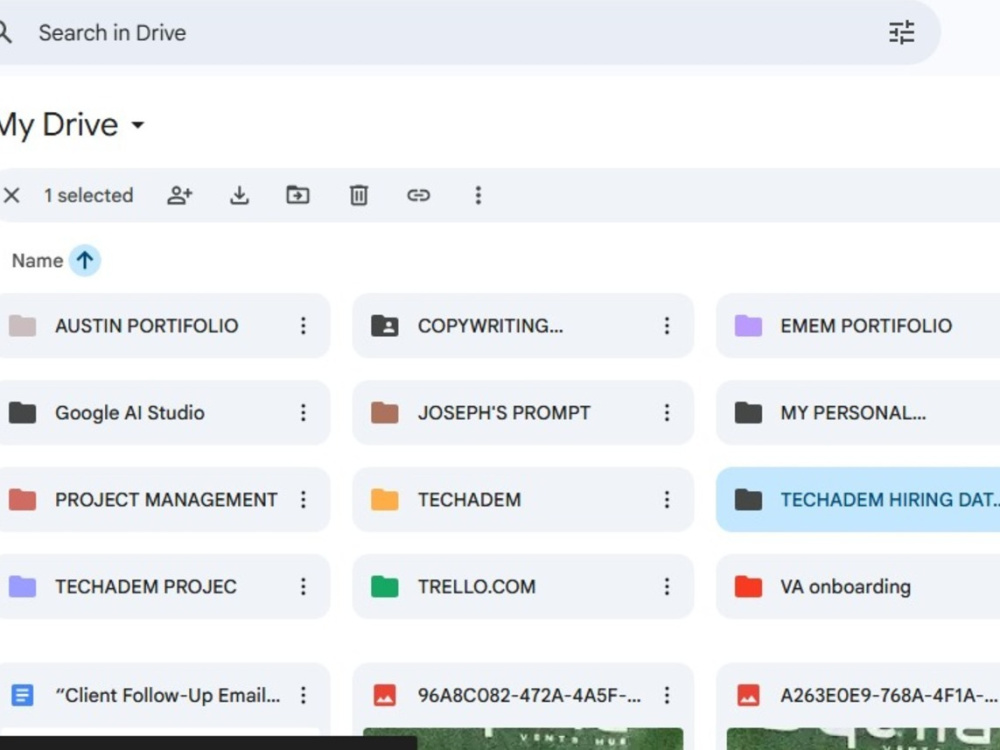Click the purple folder icon of EMEM PORTIFOLIO
Viewport: 1000px width, 750px height.
click(748, 326)
